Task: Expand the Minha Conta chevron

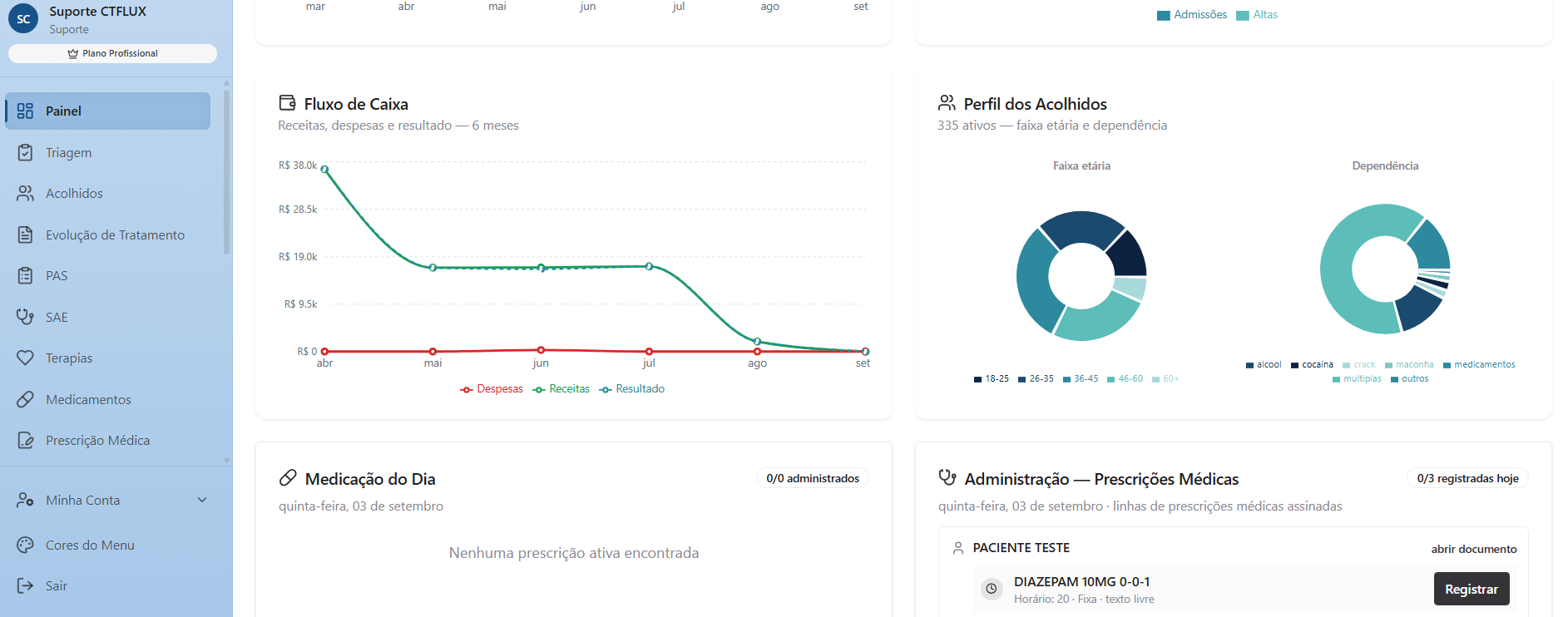Action: click(x=202, y=500)
